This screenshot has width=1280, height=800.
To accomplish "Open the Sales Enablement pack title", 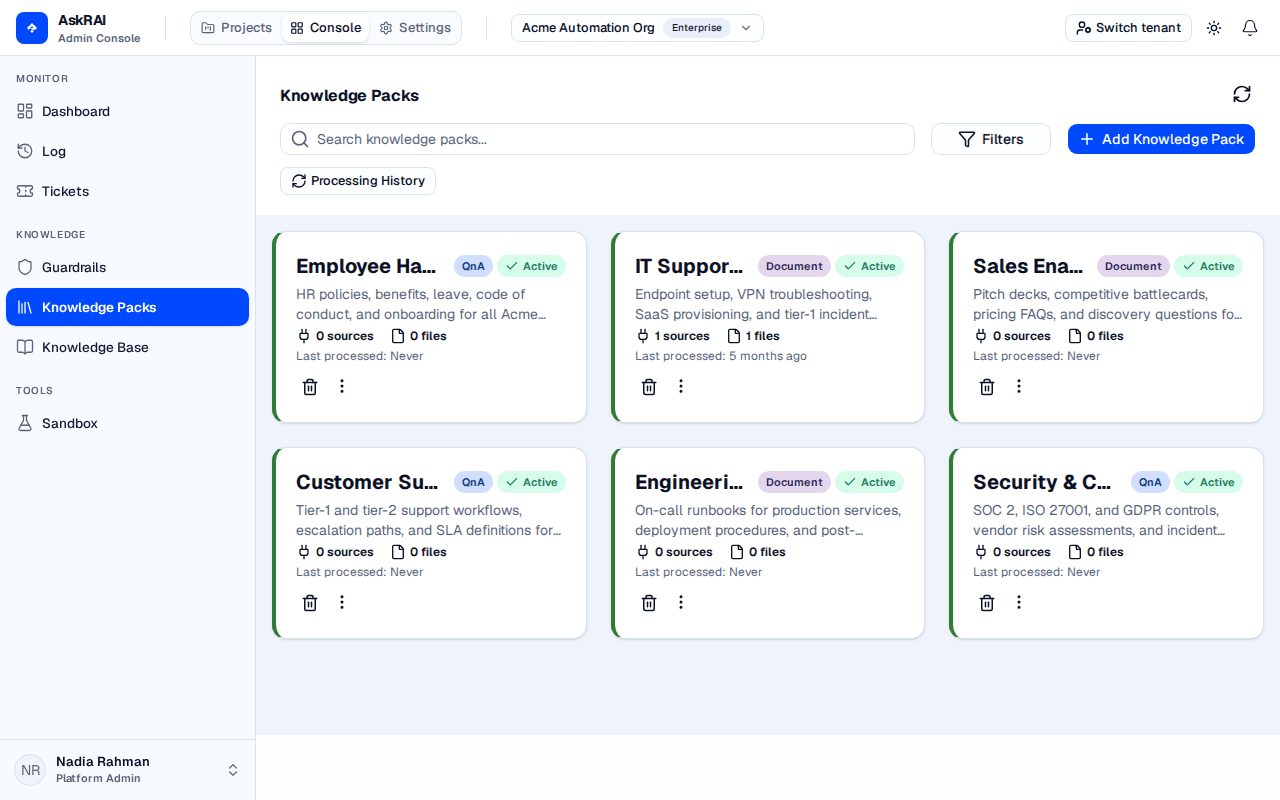I will [1028, 266].
